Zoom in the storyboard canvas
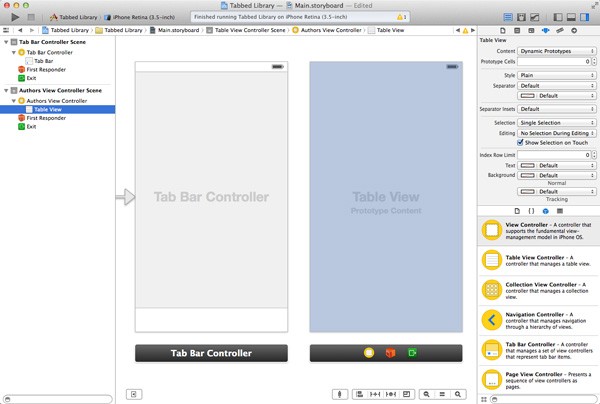 coord(458,394)
